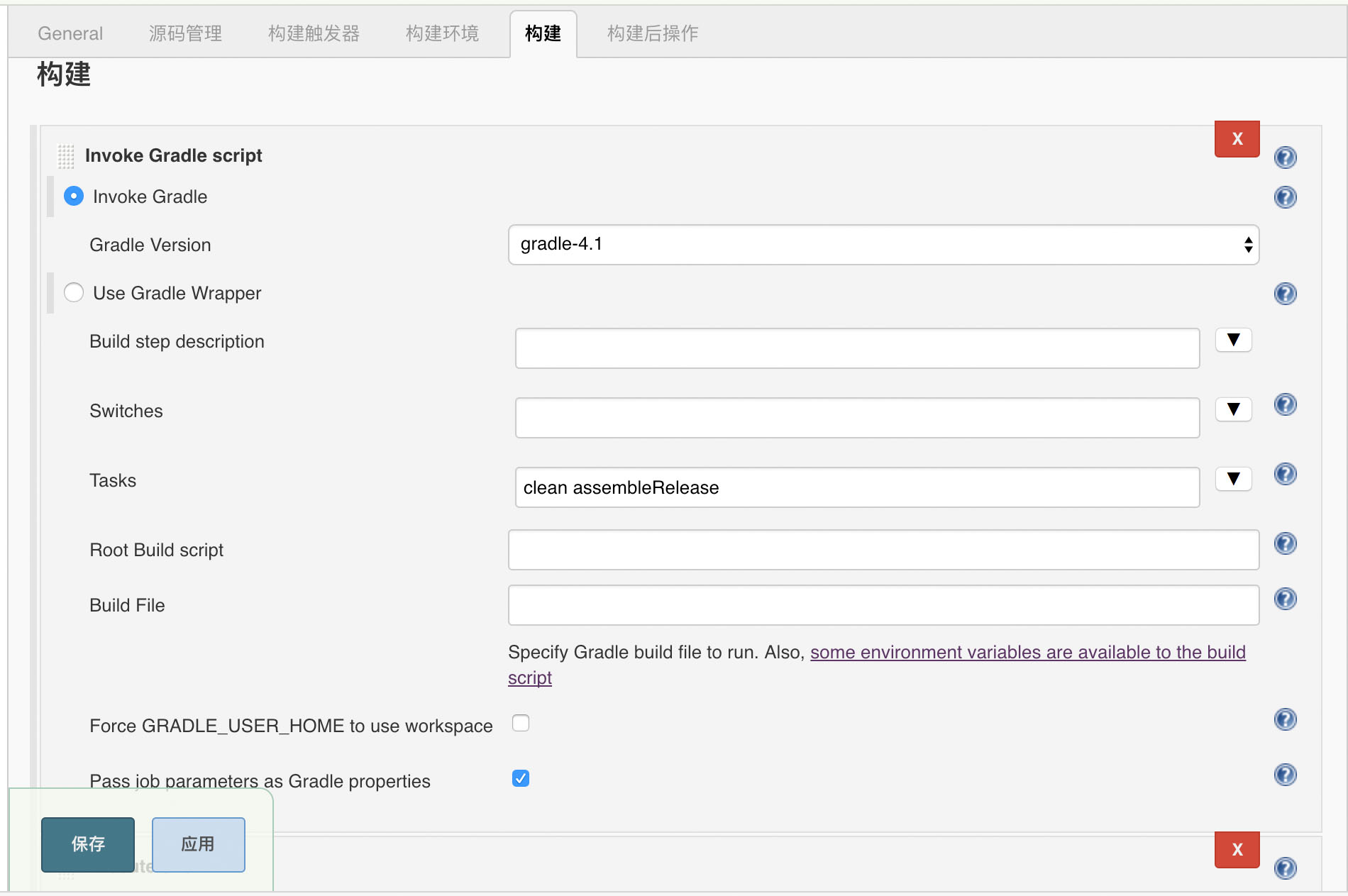Image resolution: width=1348 pixels, height=896 pixels.
Task: Expand the Tasks field arrow
Action: coord(1233,480)
